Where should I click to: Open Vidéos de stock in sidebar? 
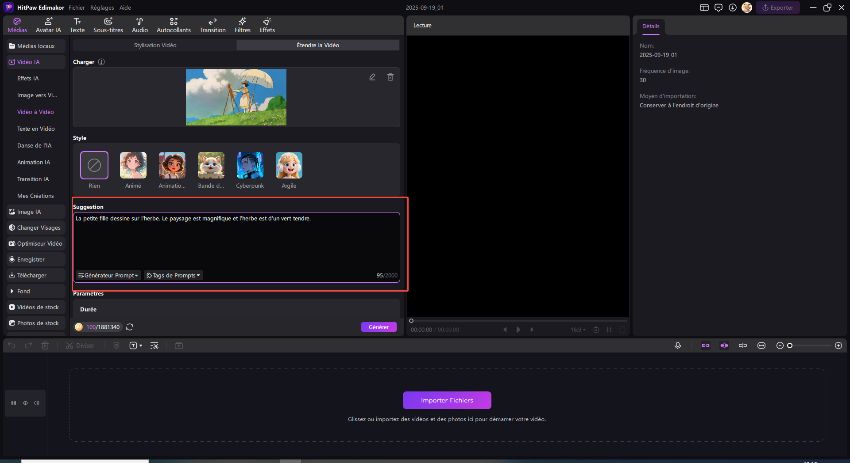tap(36, 307)
